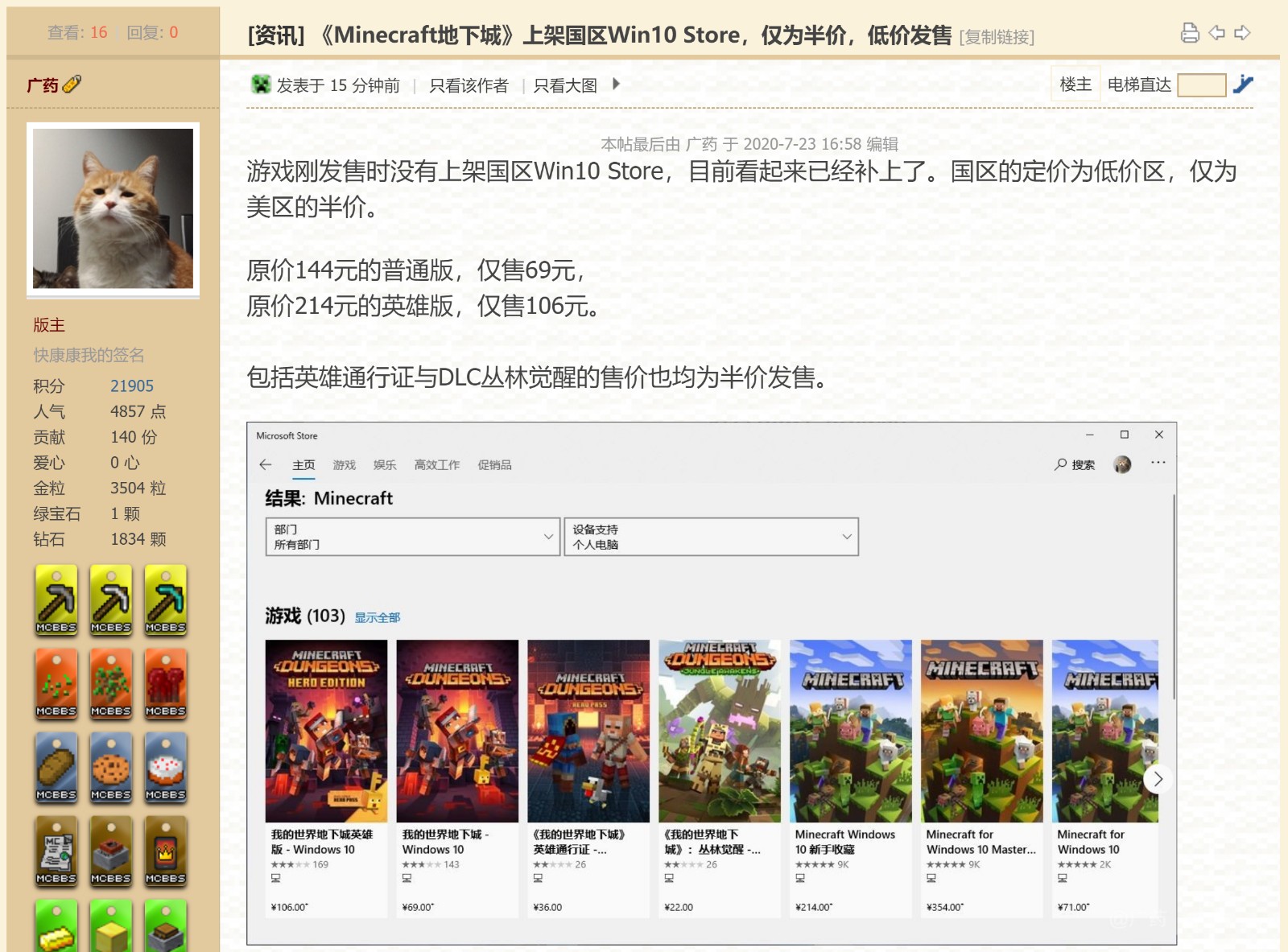This screenshot has height=952, width=1288.
Task: Expand the 部门 department dropdown
Action: [x=413, y=537]
